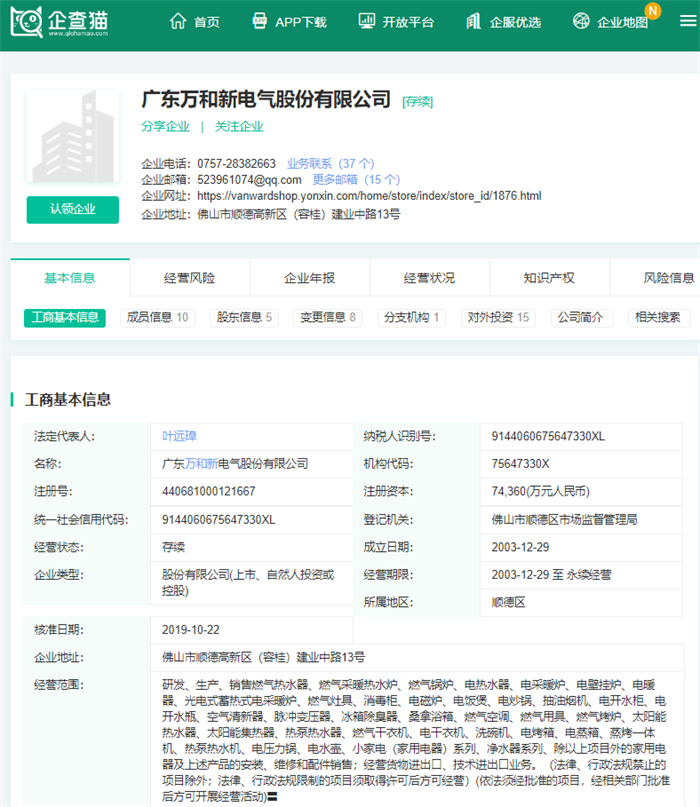Screen dimensions: 700x807
Task: Select the 分支机构 1 sub-tab
Action: (411, 318)
